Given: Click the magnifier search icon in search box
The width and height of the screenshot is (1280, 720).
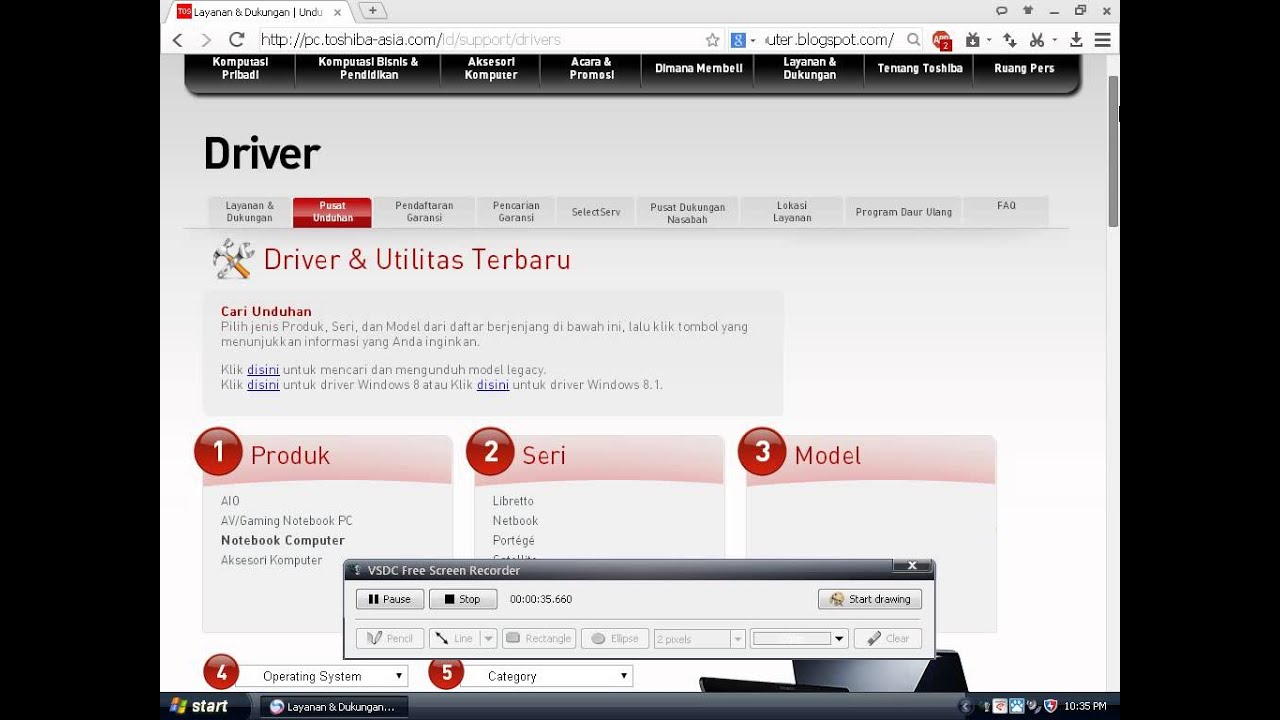Looking at the screenshot, I should tap(913, 40).
